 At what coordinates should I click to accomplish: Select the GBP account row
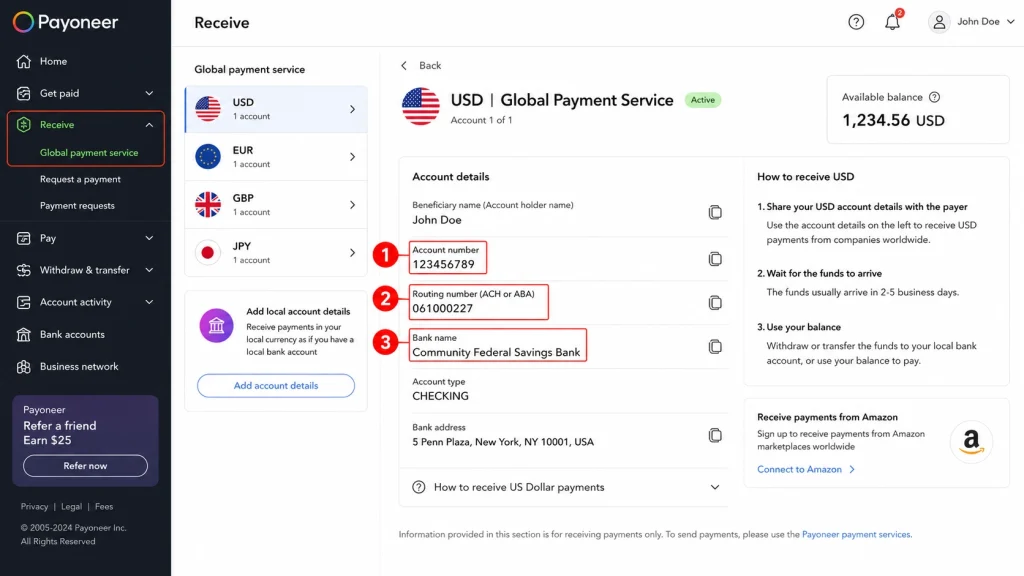click(276, 204)
